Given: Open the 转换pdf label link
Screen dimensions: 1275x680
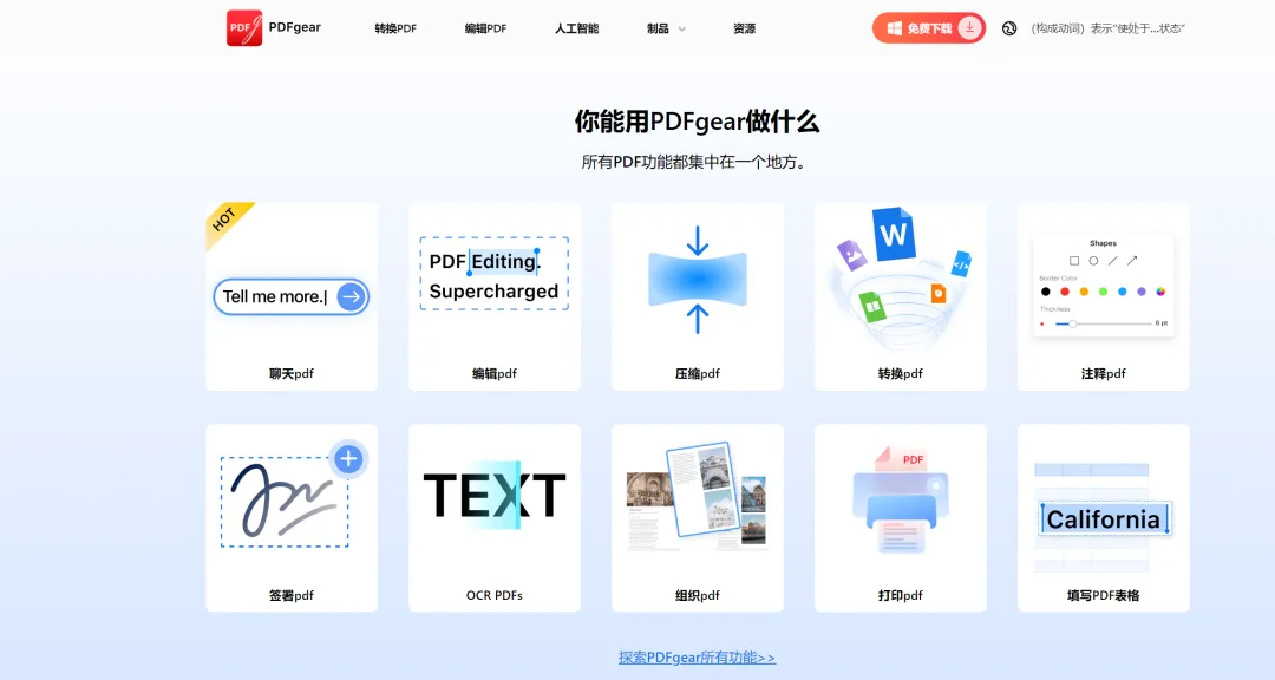Looking at the screenshot, I should tap(900, 374).
